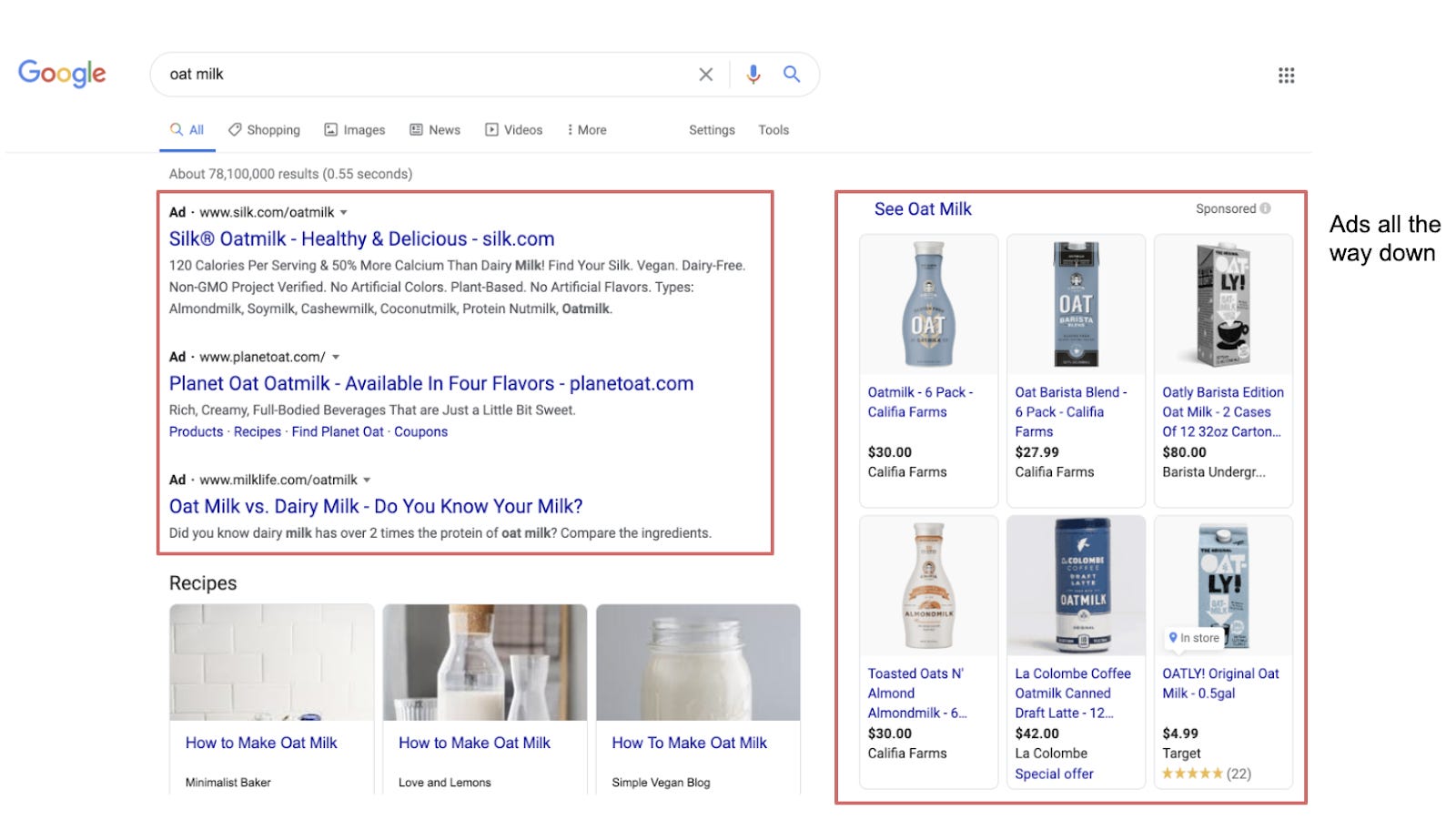This screenshot has height=820, width=1456.
Task: Open the More menu
Action: click(587, 130)
